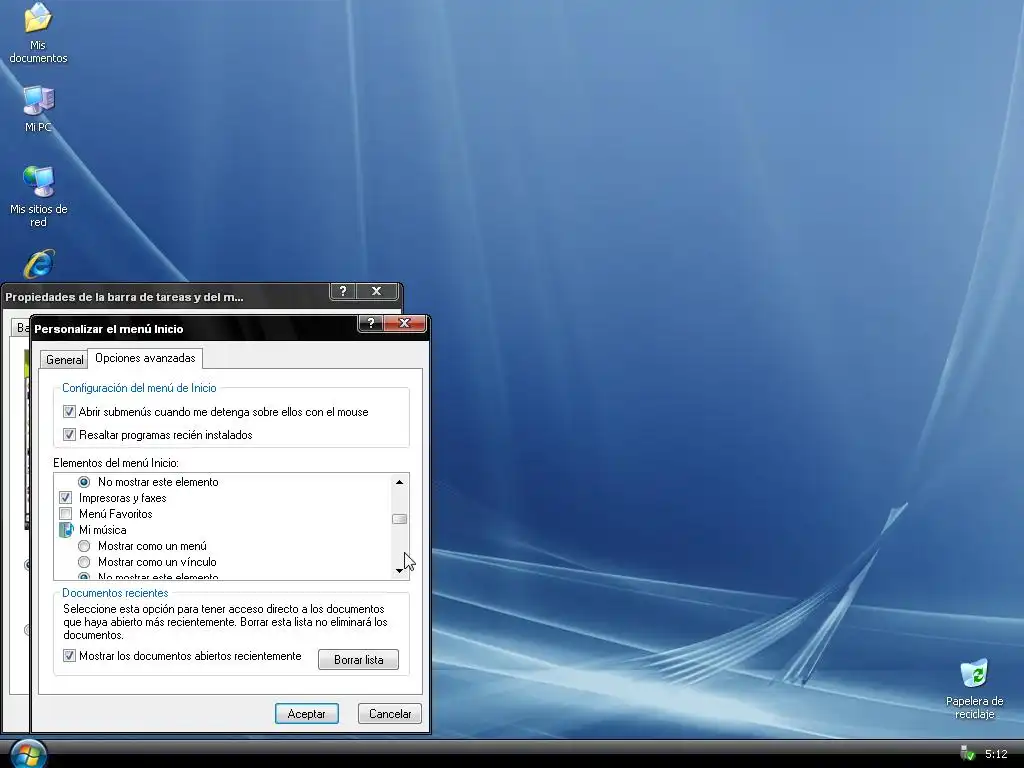Click the Borrar lista button

(358, 660)
